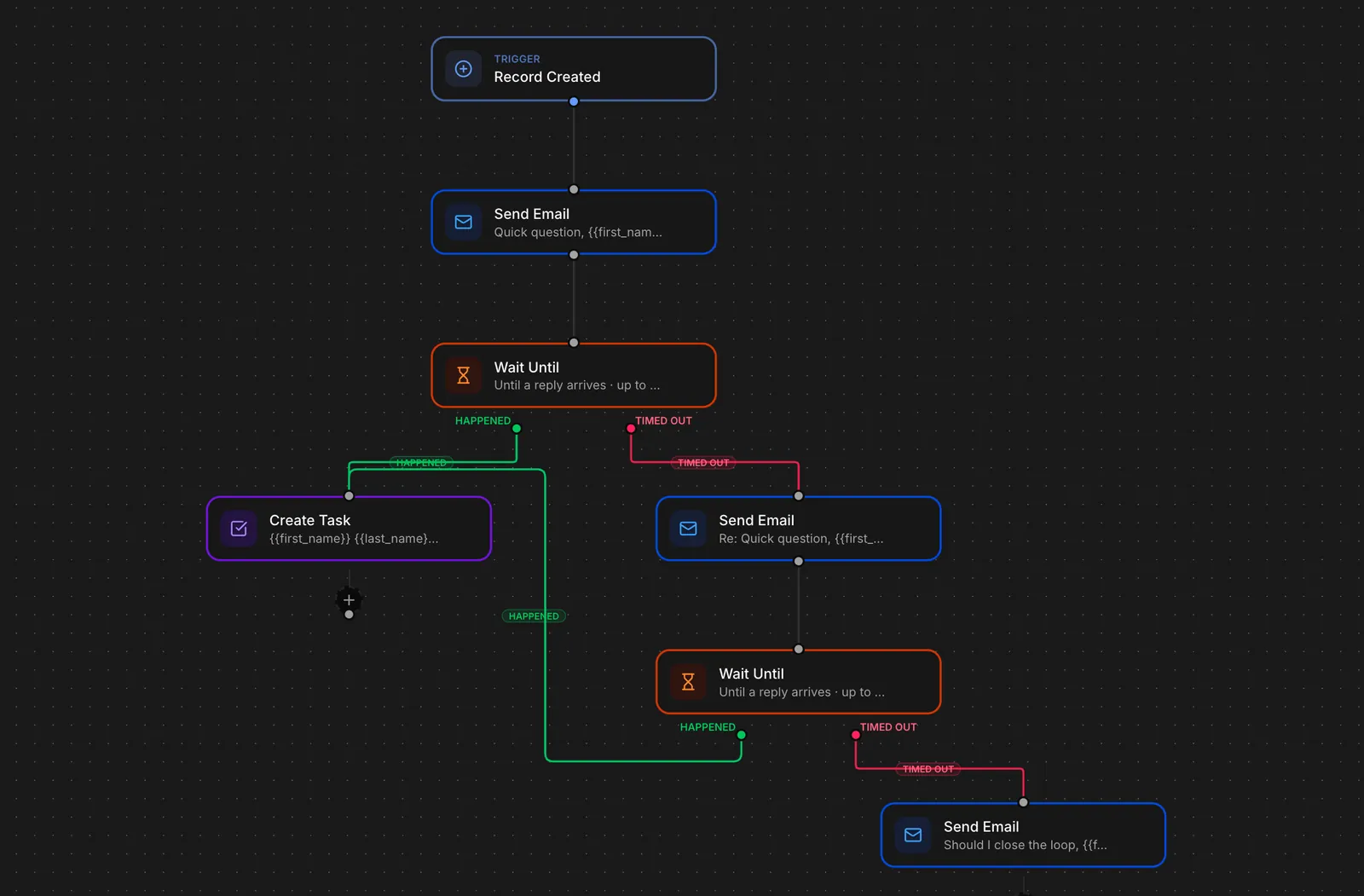Select the second Wait Until node title

[751, 673]
